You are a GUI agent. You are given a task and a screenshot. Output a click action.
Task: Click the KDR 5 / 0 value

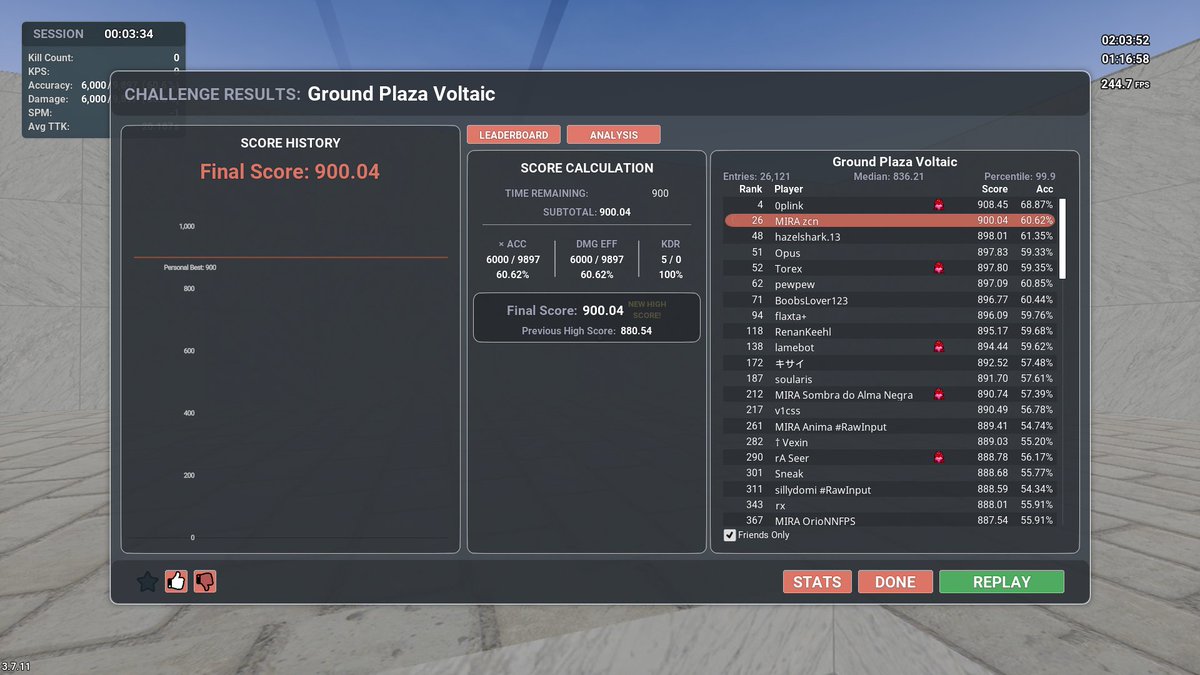click(x=671, y=259)
